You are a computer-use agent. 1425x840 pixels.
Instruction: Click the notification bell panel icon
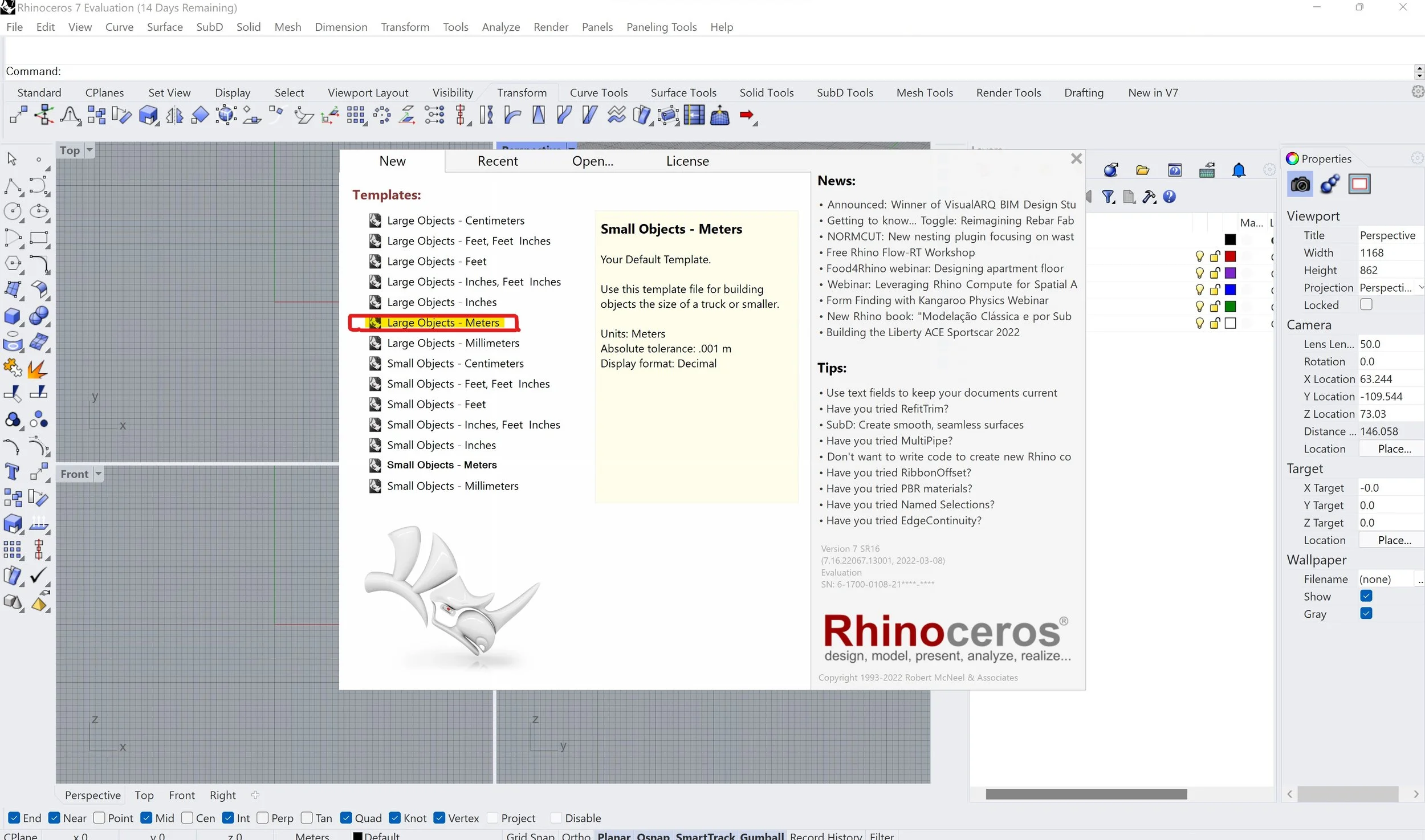point(1238,170)
